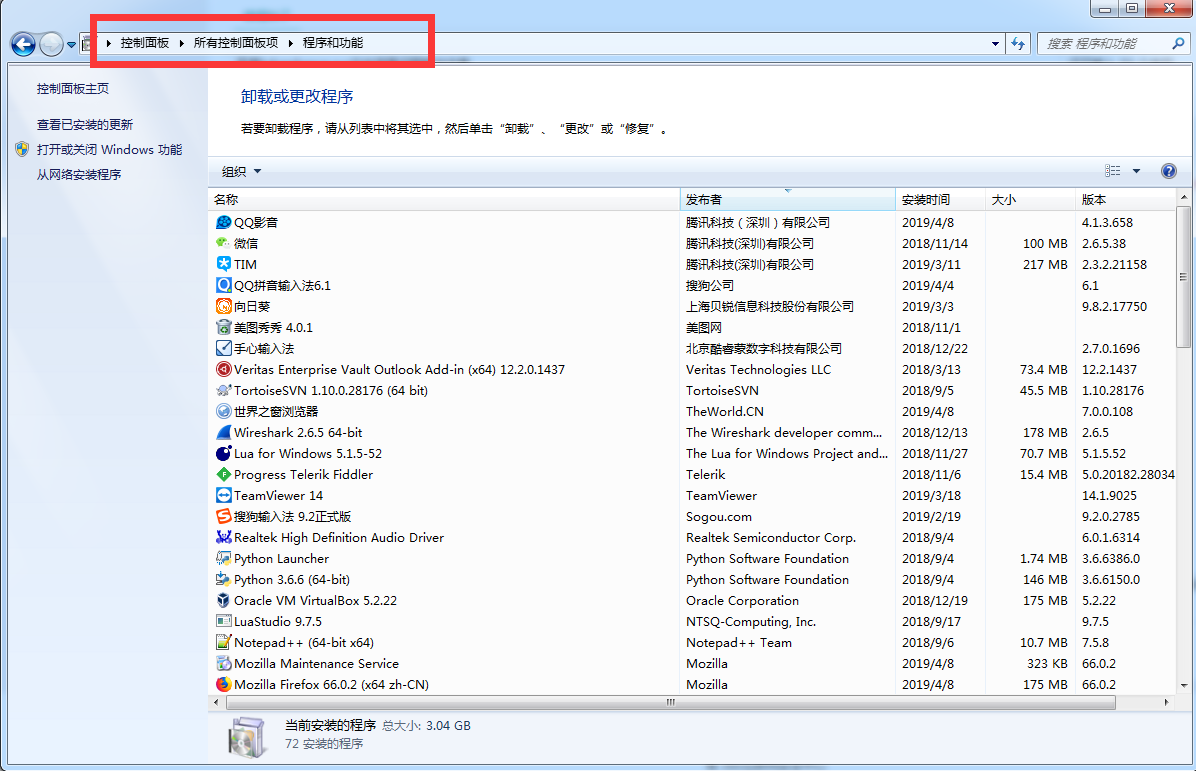
Task: Click the 世界之窗浏览器 icon
Action: pyautogui.click(x=223, y=411)
